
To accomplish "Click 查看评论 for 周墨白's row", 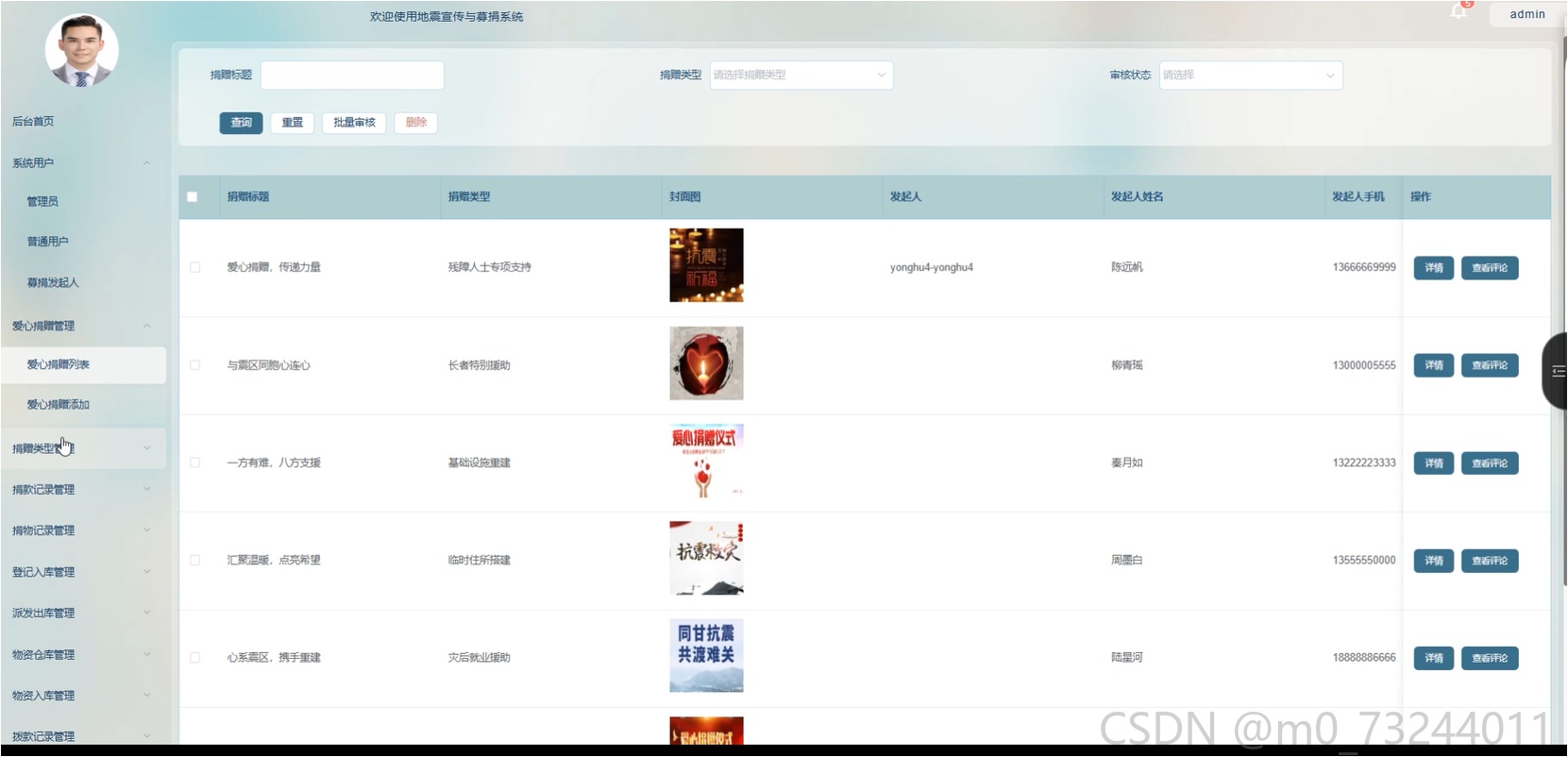I will coord(1490,561).
